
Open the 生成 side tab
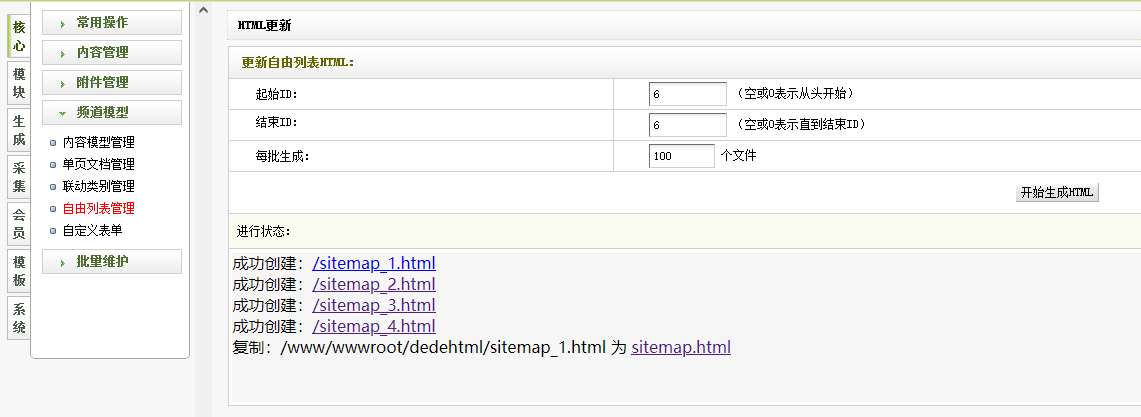coord(19,130)
